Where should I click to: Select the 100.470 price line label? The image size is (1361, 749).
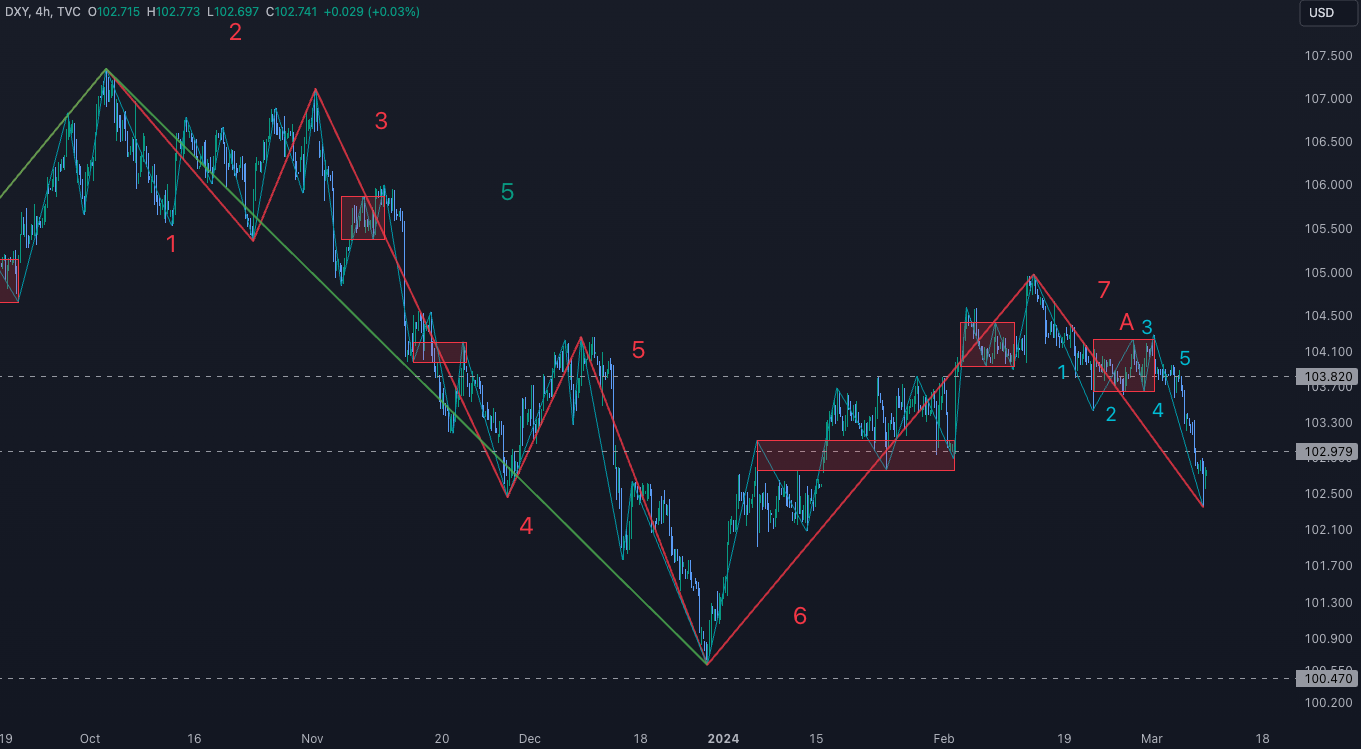pyautogui.click(x=1327, y=679)
